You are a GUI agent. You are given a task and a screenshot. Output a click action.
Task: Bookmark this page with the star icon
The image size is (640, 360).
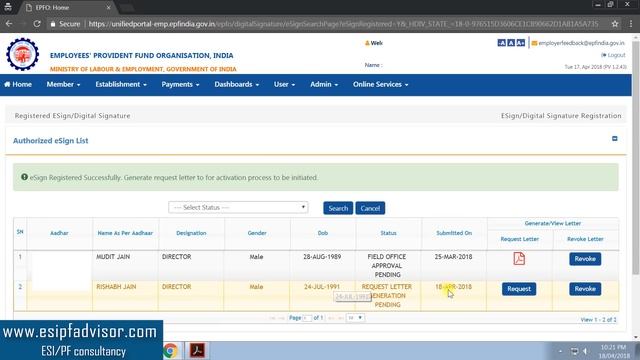(615, 24)
